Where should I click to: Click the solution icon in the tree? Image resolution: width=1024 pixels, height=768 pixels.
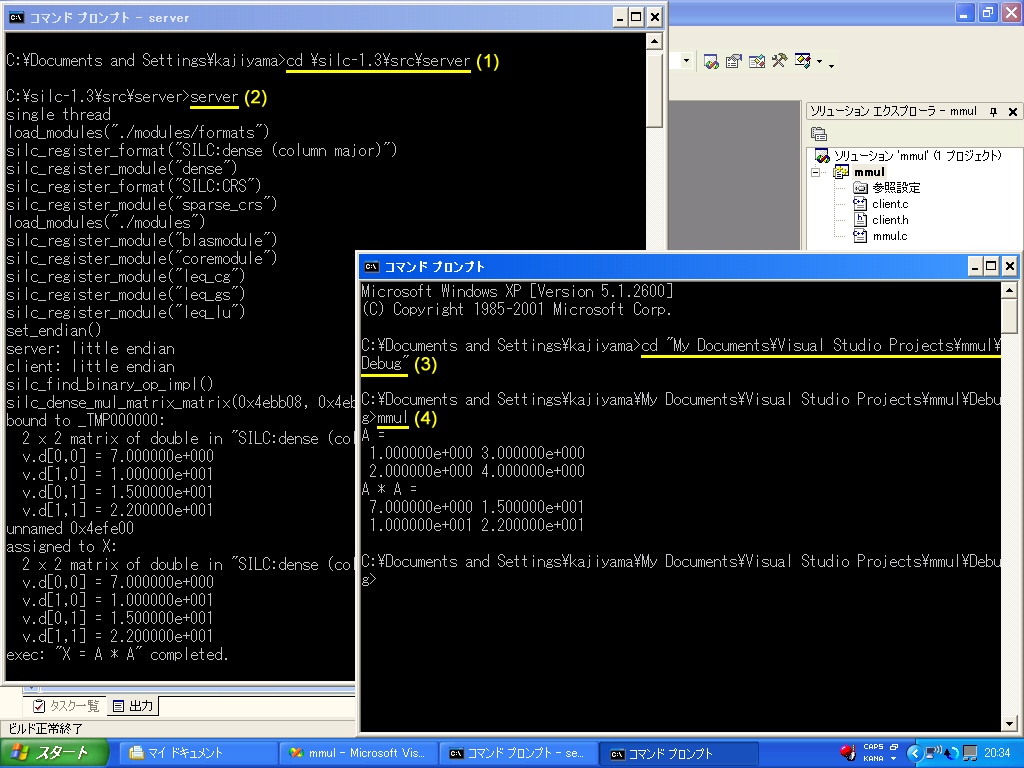(x=822, y=155)
